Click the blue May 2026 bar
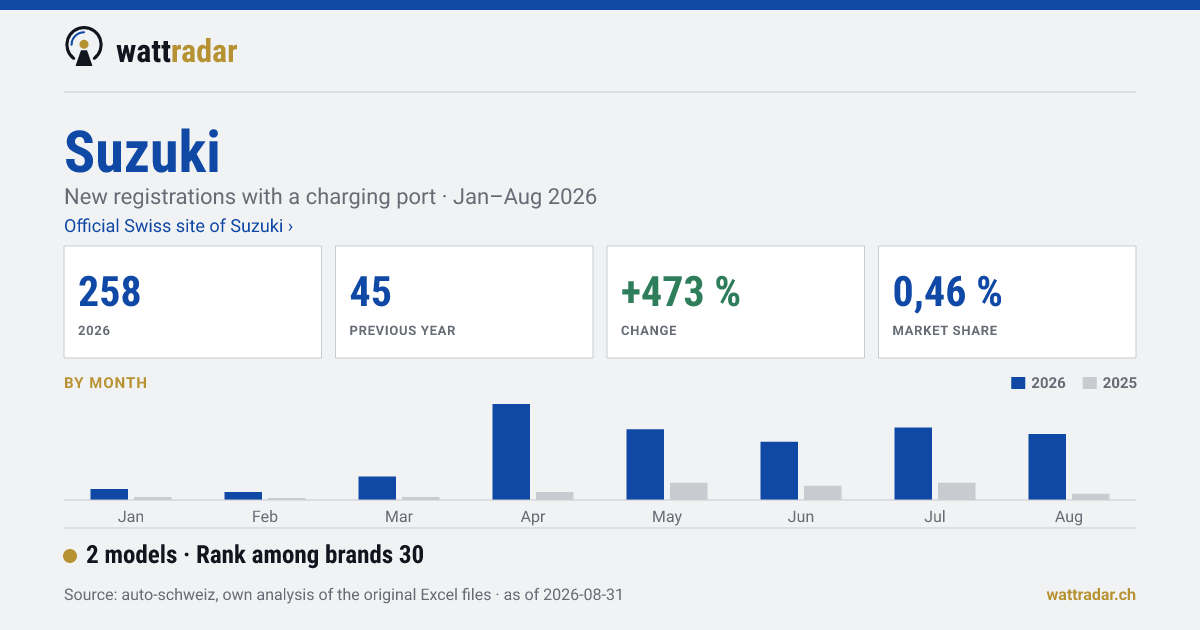The width and height of the screenshot is (1200, 630). pos(645,464)
